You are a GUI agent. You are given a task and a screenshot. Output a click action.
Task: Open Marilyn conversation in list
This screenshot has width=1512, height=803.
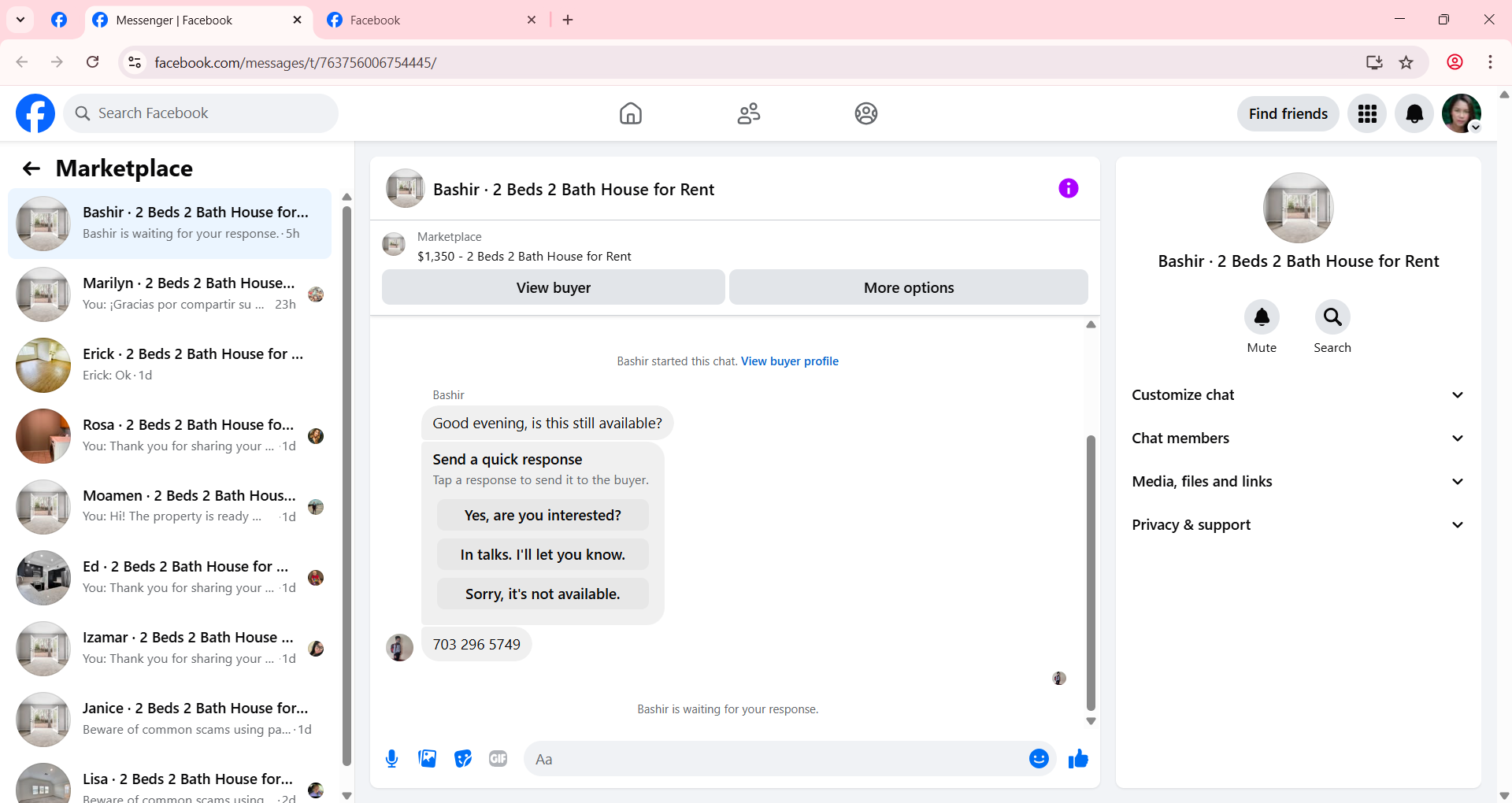(169, 294)
